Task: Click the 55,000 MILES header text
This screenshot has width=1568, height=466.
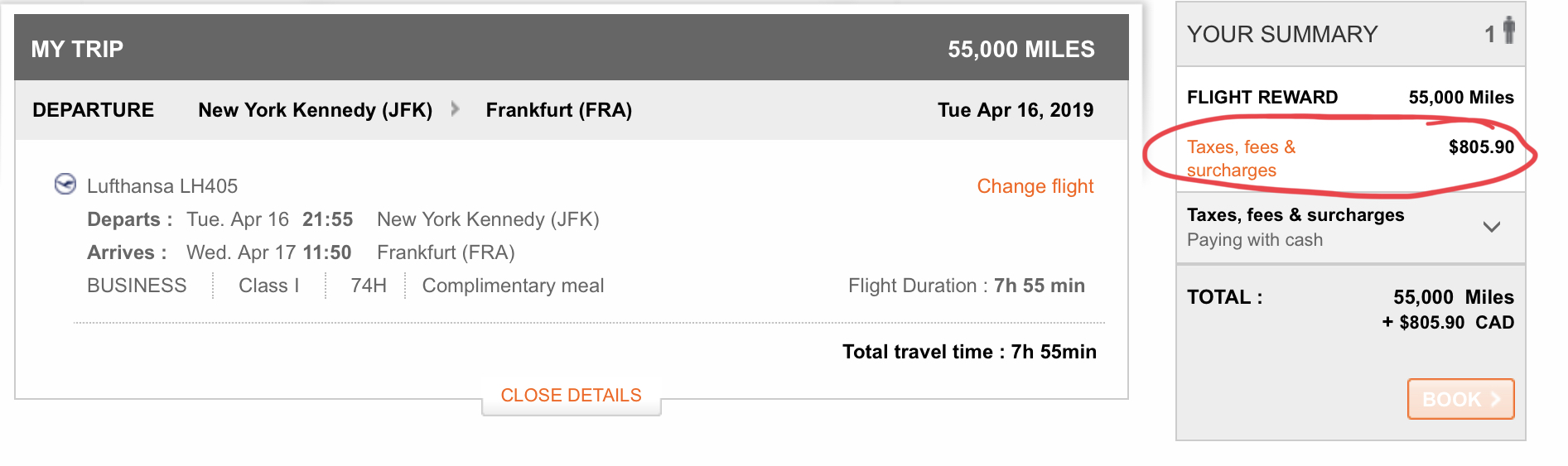Action: tap(1021, 49)
